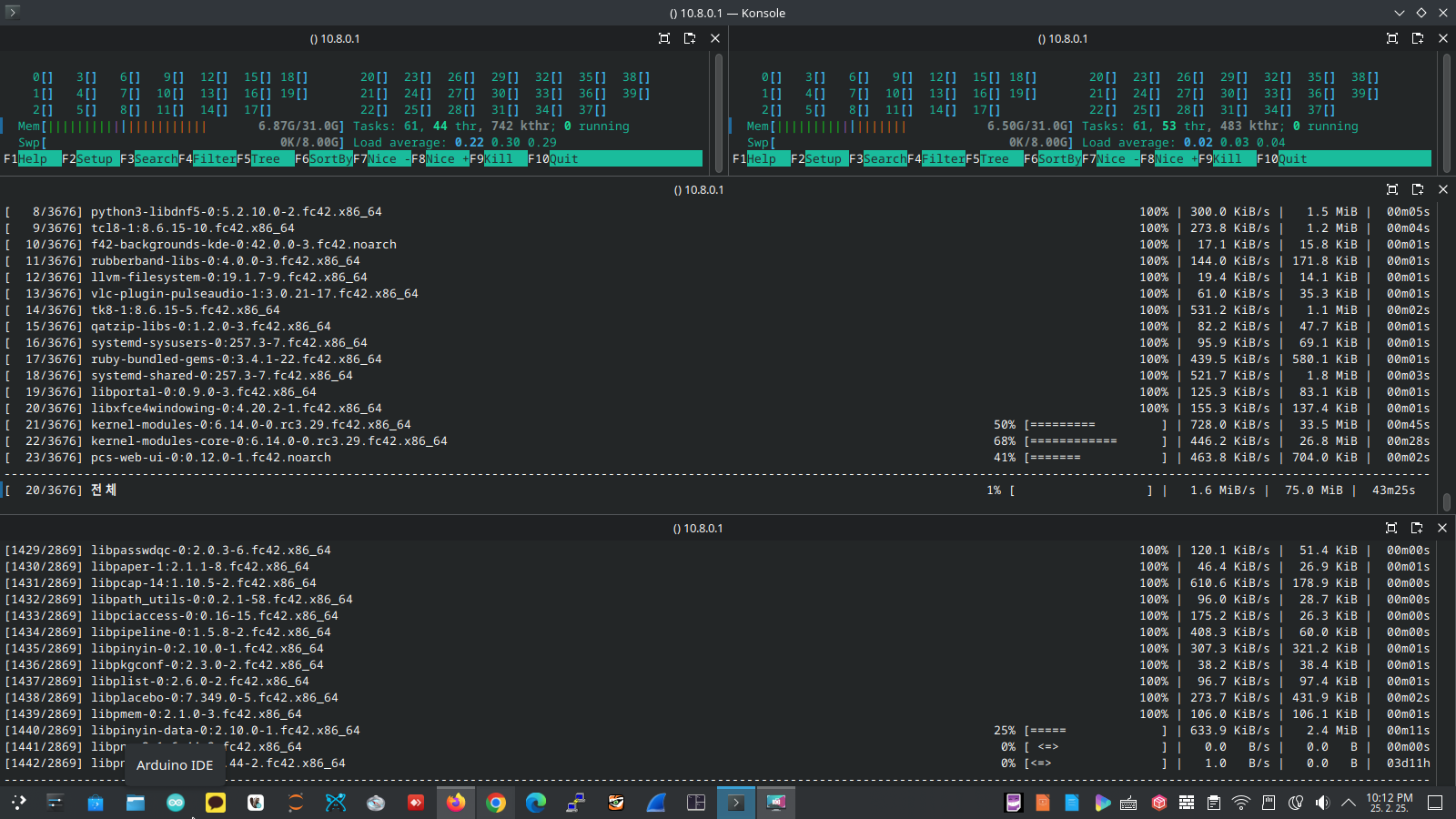
Task: Open the clock showing 10:12 PM
Action: tap(1390, 803)
